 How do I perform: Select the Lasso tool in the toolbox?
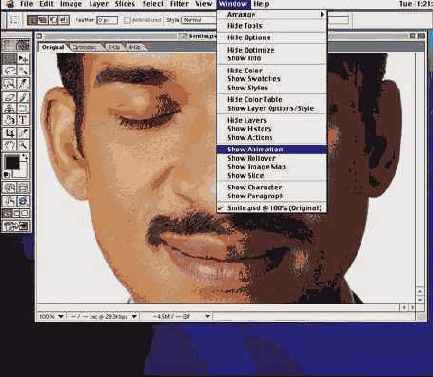click(x=10, y=71)
